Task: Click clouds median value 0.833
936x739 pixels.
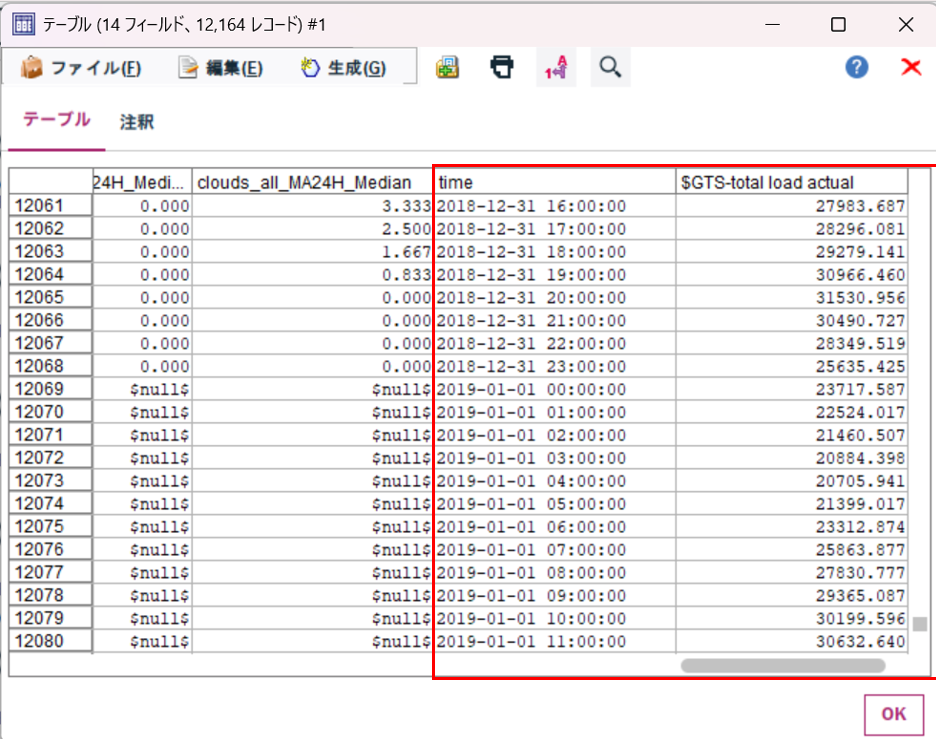Action: [x=313, y=275]
